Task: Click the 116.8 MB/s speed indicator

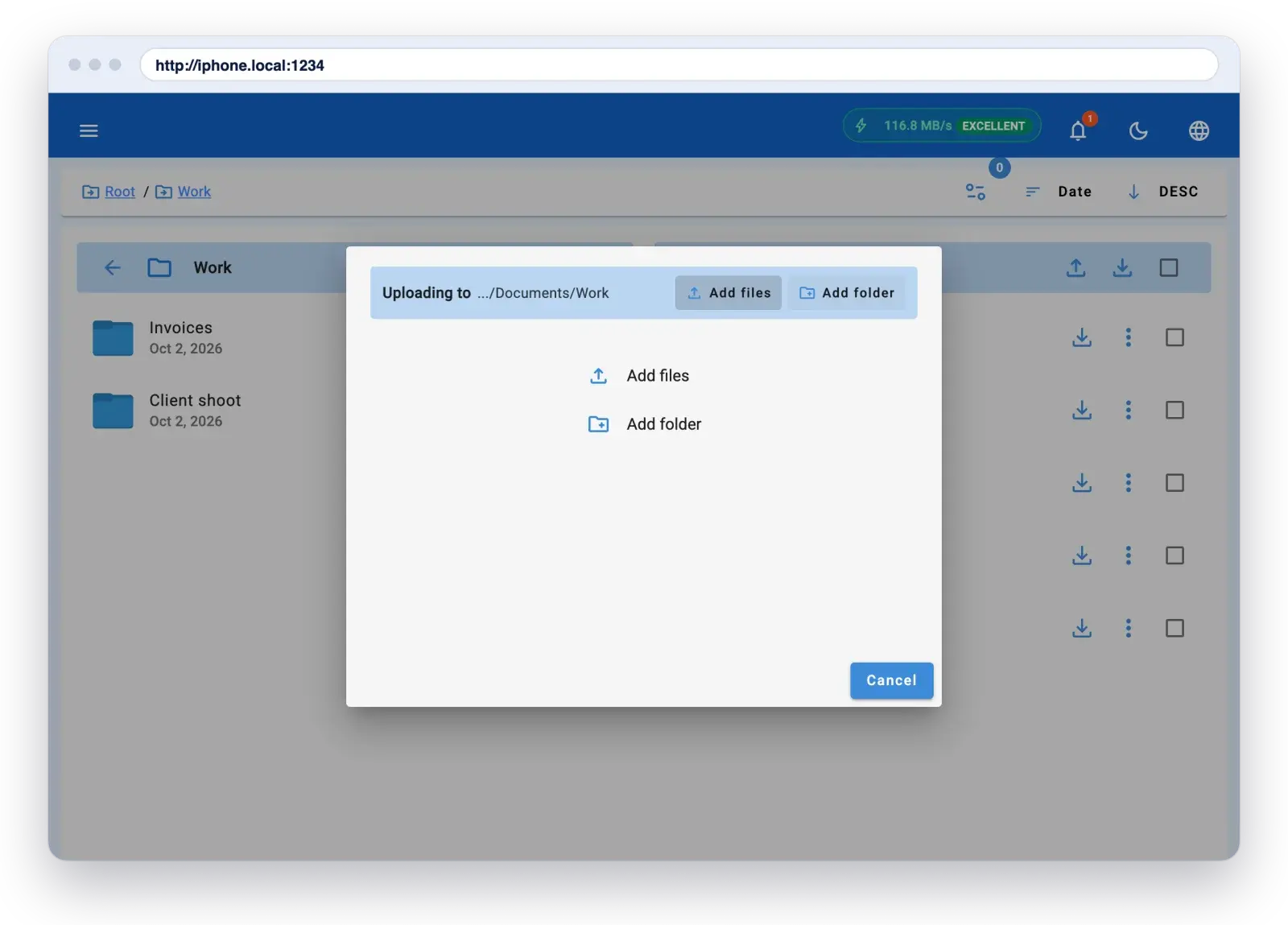Action: coord(942,126)
